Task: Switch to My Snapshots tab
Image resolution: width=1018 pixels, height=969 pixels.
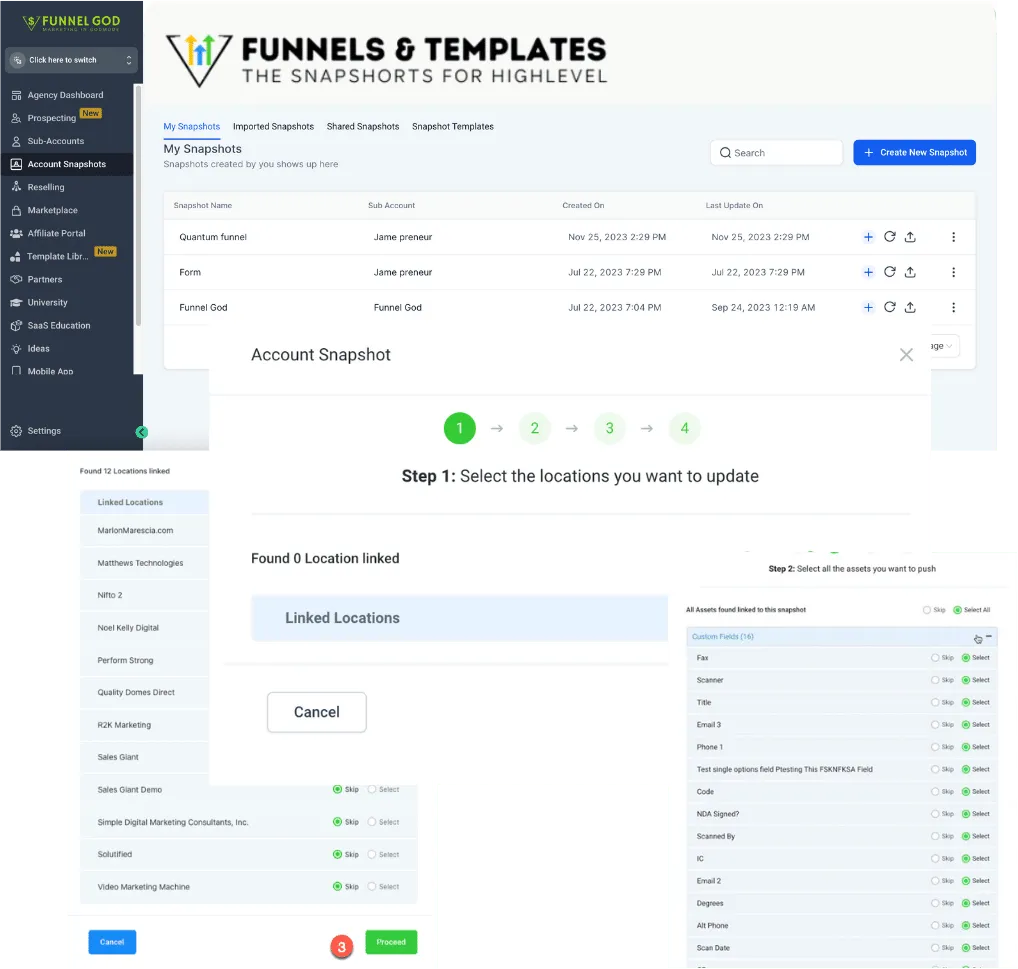Action: tap(192, 127)
